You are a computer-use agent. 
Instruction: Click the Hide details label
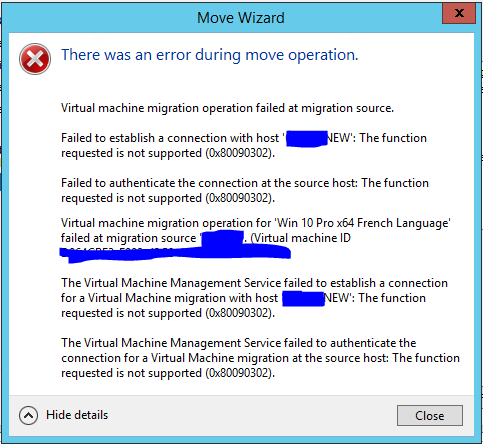[x=77, y=415]
